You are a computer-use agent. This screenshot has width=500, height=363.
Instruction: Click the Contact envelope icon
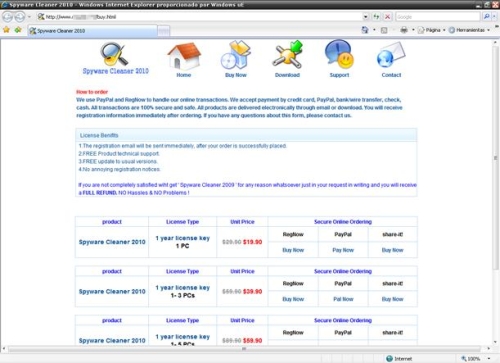(x=391, y=55)
